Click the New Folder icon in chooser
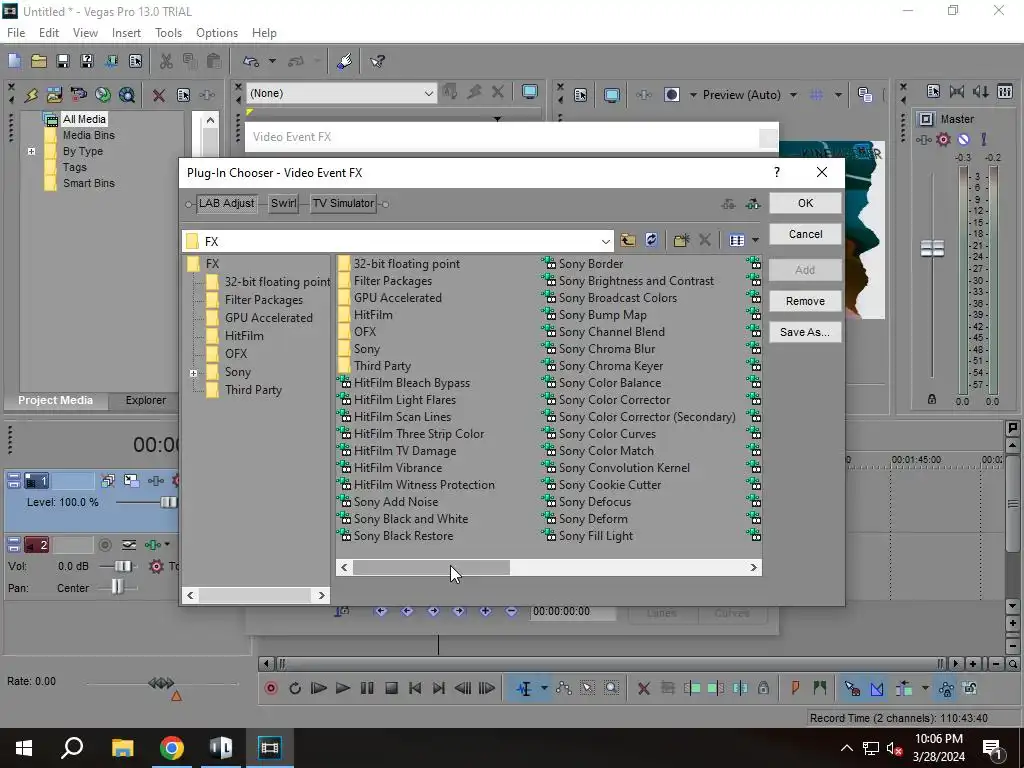1024x768 pixels. click(x=681, y=240)
